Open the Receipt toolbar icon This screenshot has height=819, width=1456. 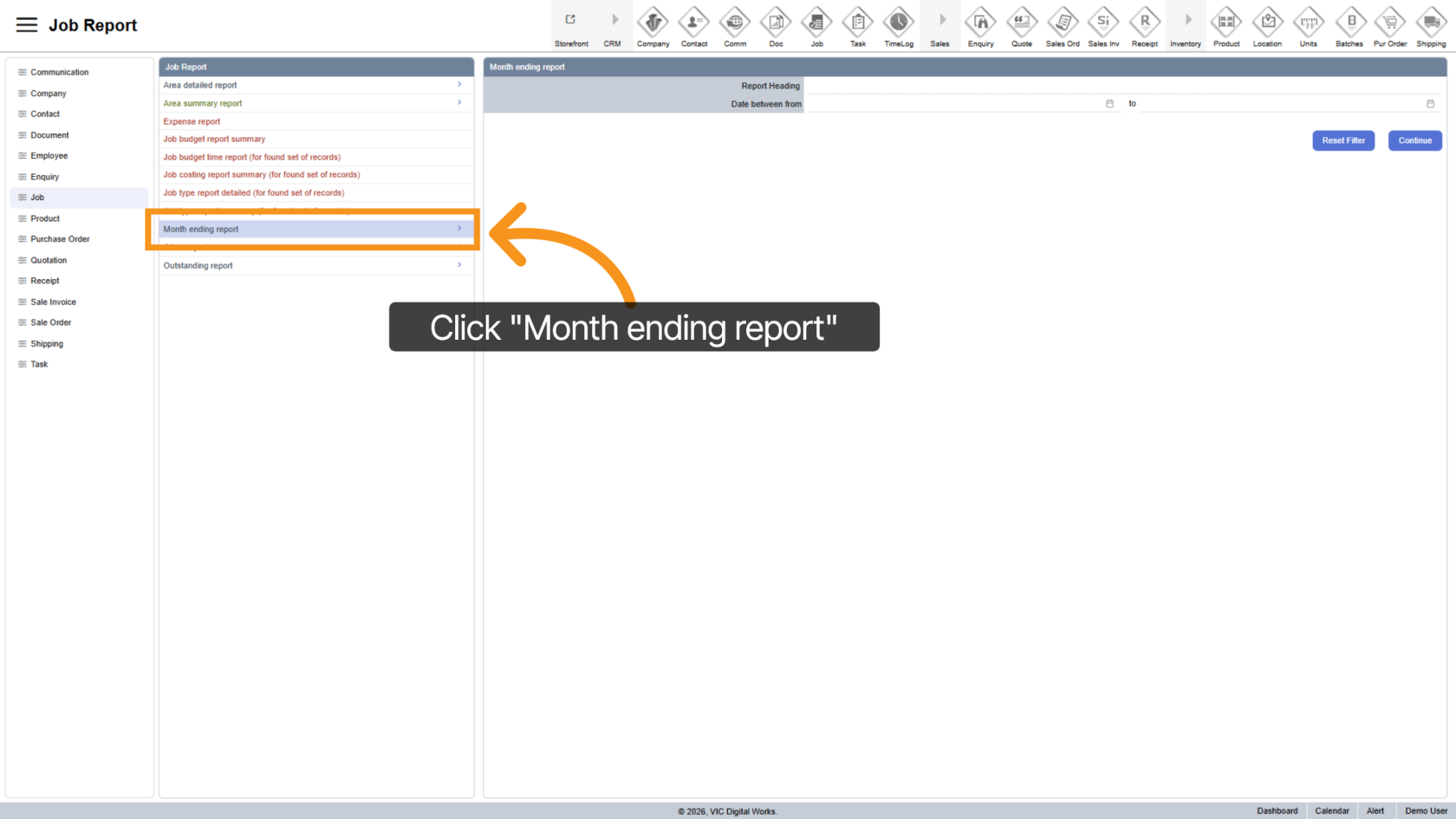(1145, 23)
